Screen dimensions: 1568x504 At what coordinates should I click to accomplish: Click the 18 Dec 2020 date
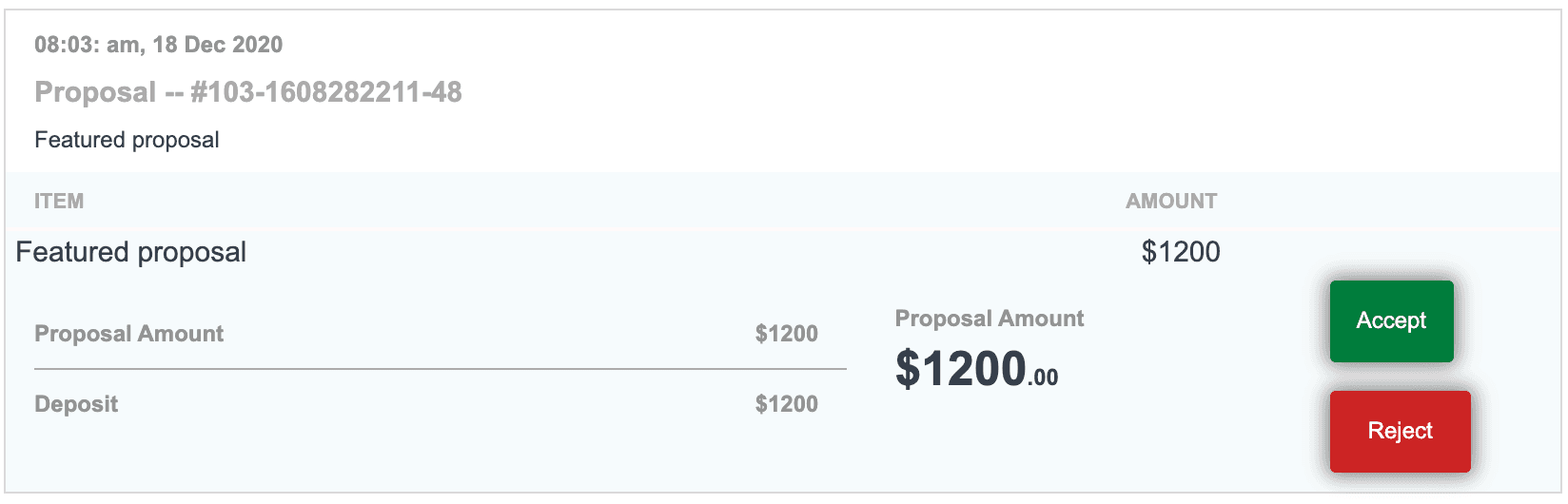click(218, 45)
